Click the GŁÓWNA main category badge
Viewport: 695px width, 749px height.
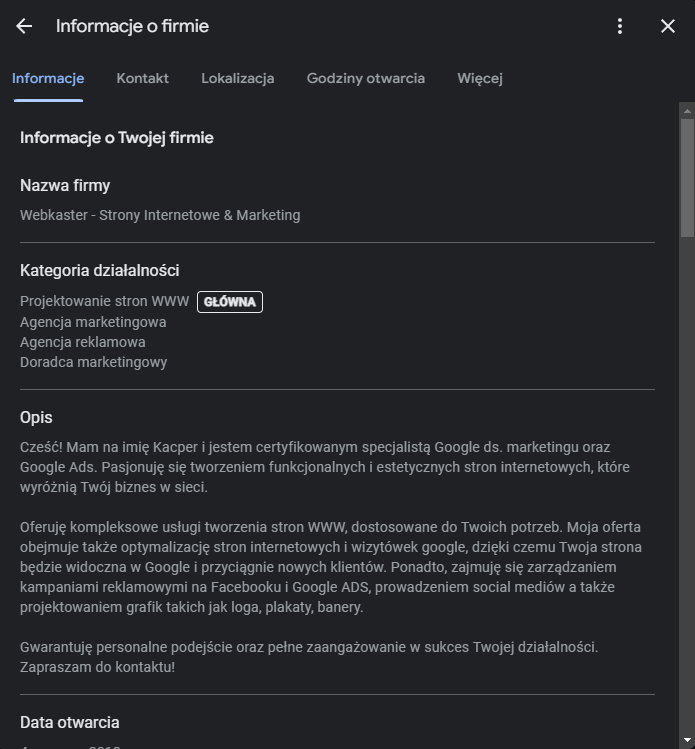click(x=230, y=301)
